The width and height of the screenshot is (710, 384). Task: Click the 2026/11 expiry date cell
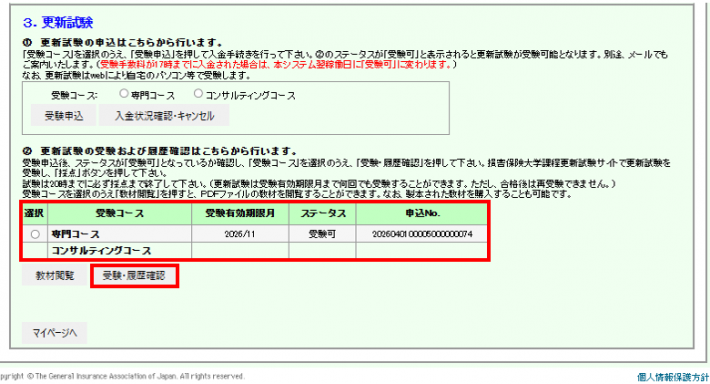[240, 234]
